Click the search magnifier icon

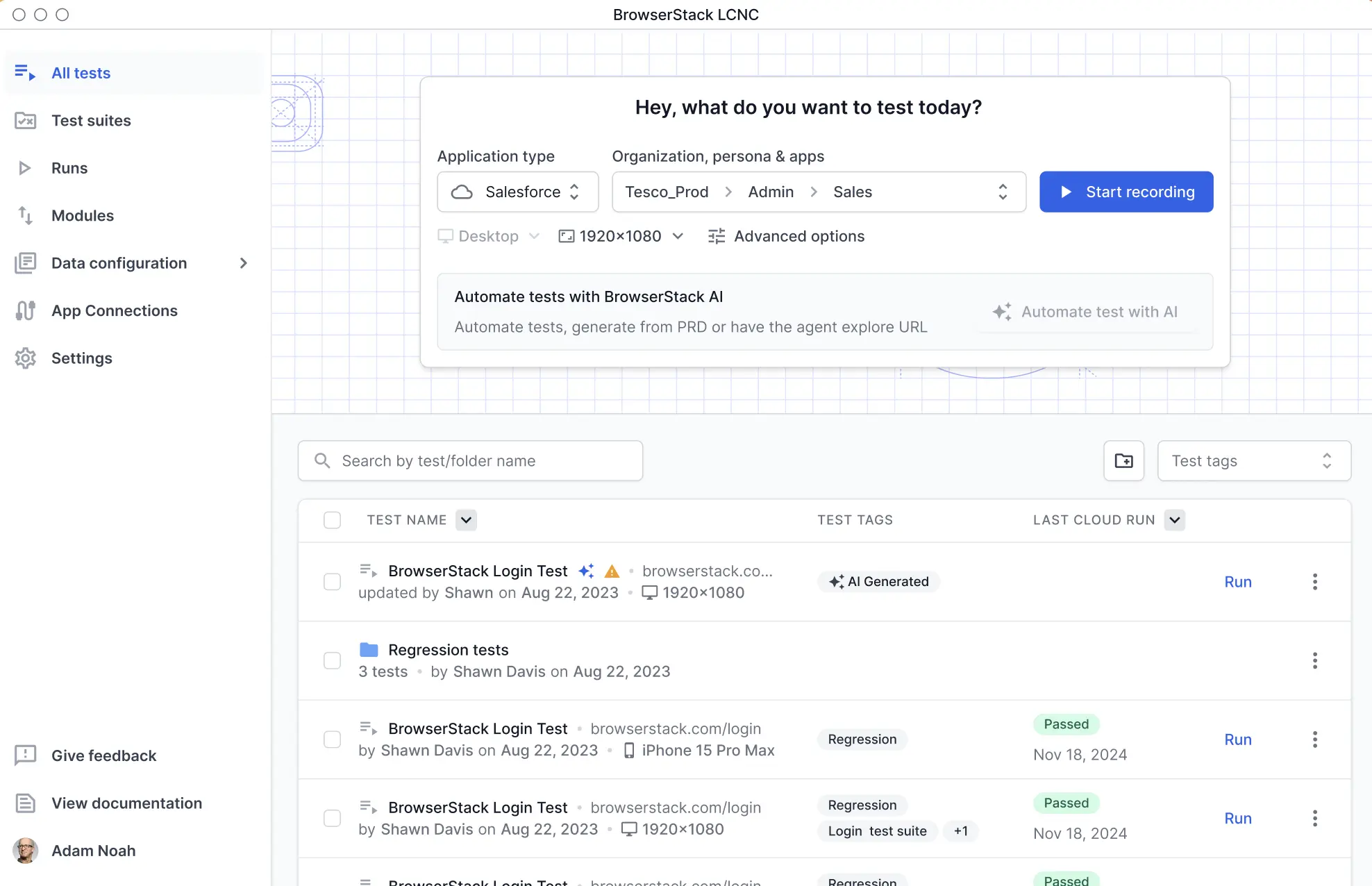point(322,461)
